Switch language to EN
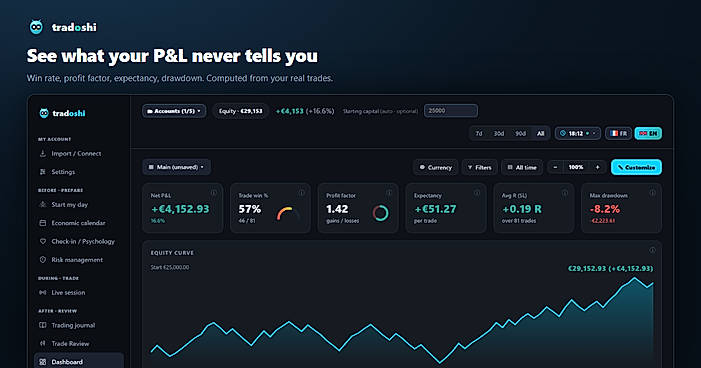The image size is (701, 368). [x=648, y=133]
